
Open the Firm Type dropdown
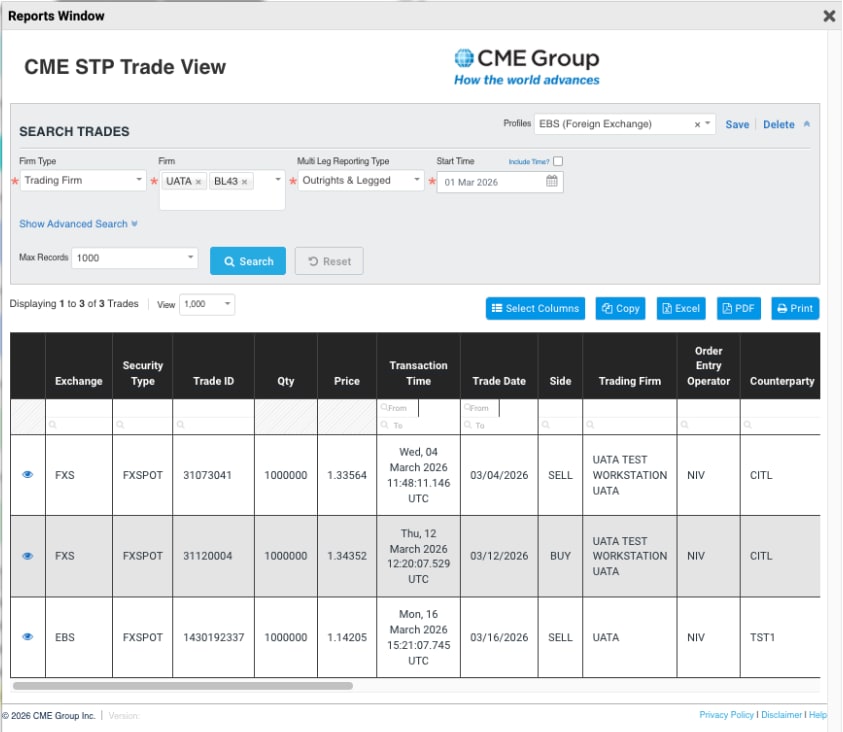tap(83, 181)
